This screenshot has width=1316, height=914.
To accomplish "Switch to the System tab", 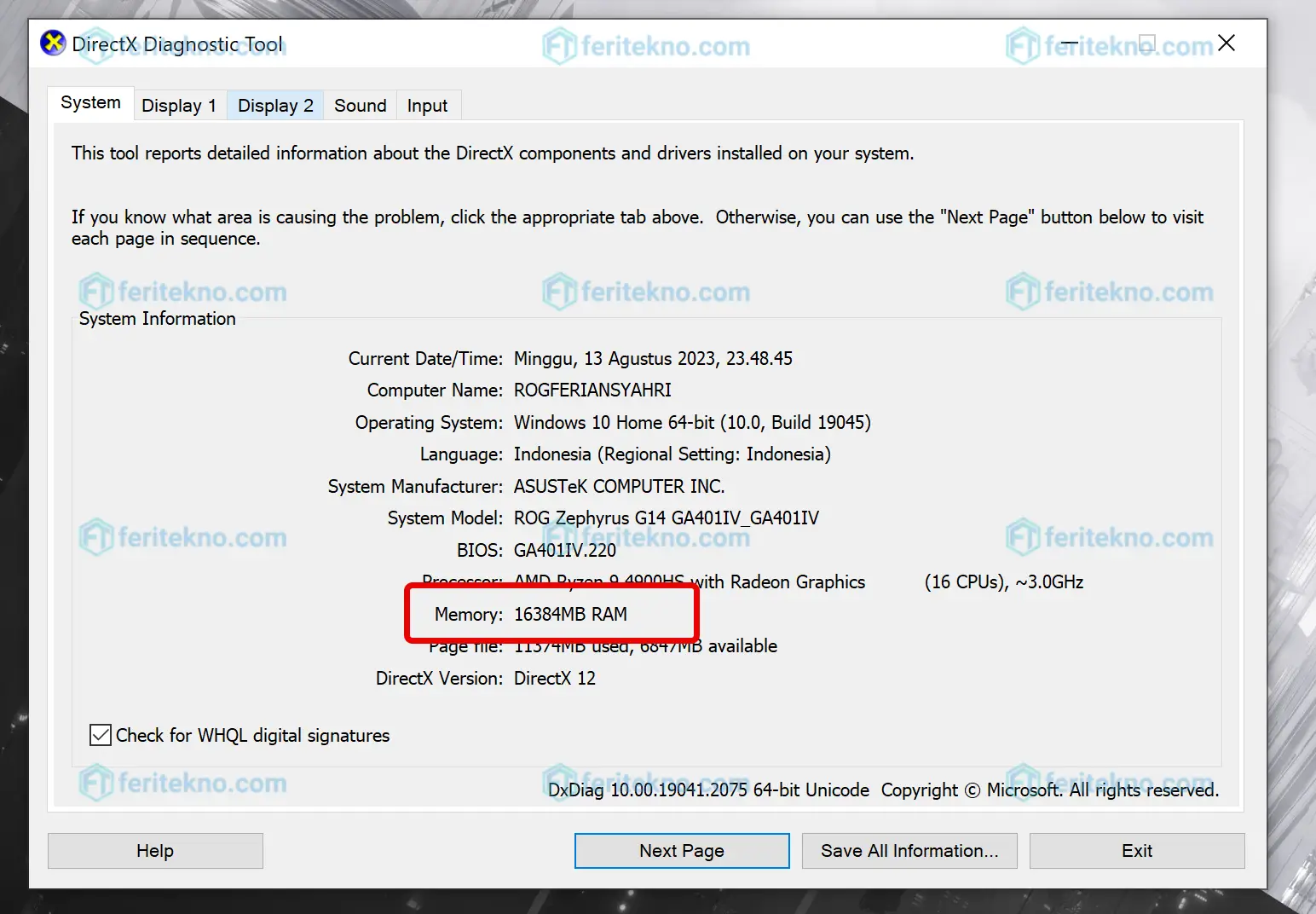I will click(90, 103).
